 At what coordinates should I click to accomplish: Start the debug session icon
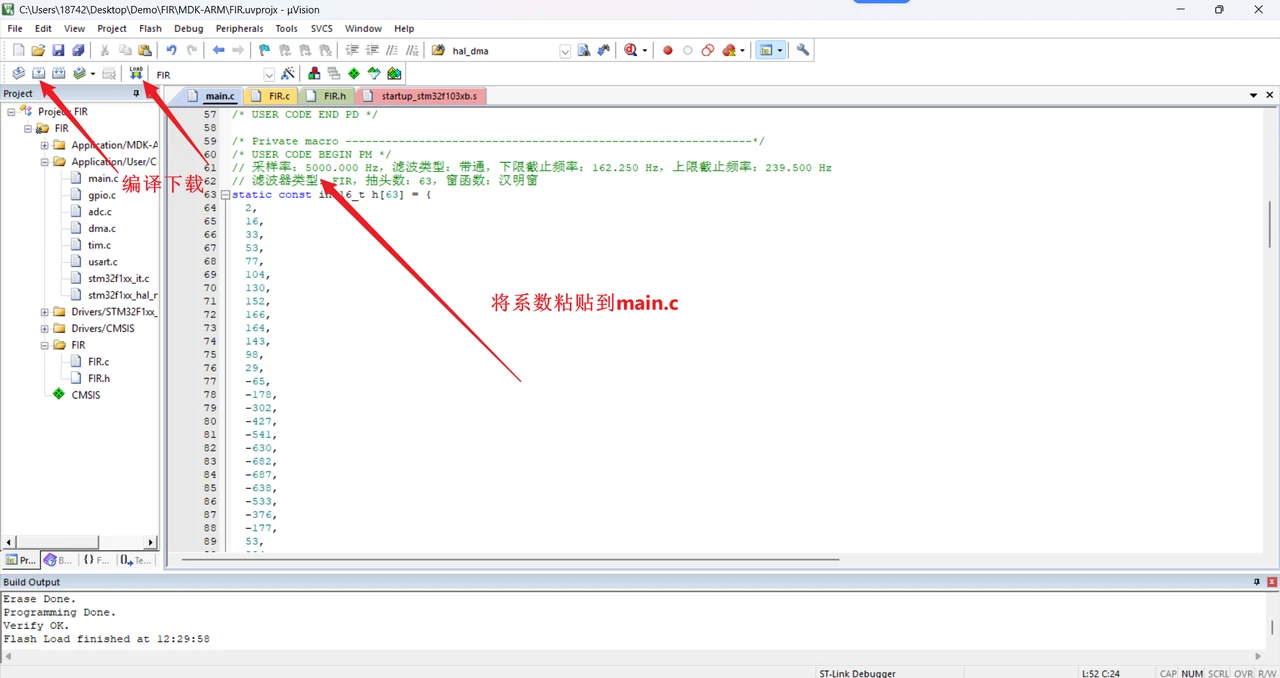point(631,50)
